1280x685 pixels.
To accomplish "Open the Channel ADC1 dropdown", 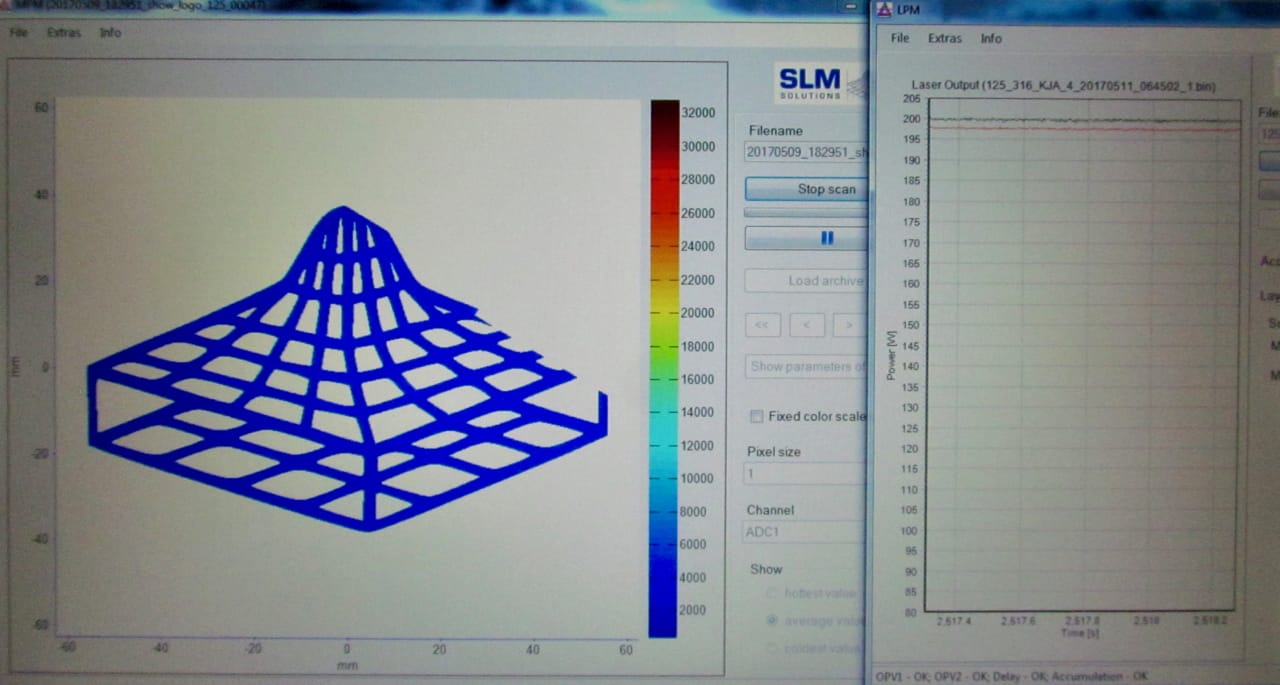I will coord(805,532).
